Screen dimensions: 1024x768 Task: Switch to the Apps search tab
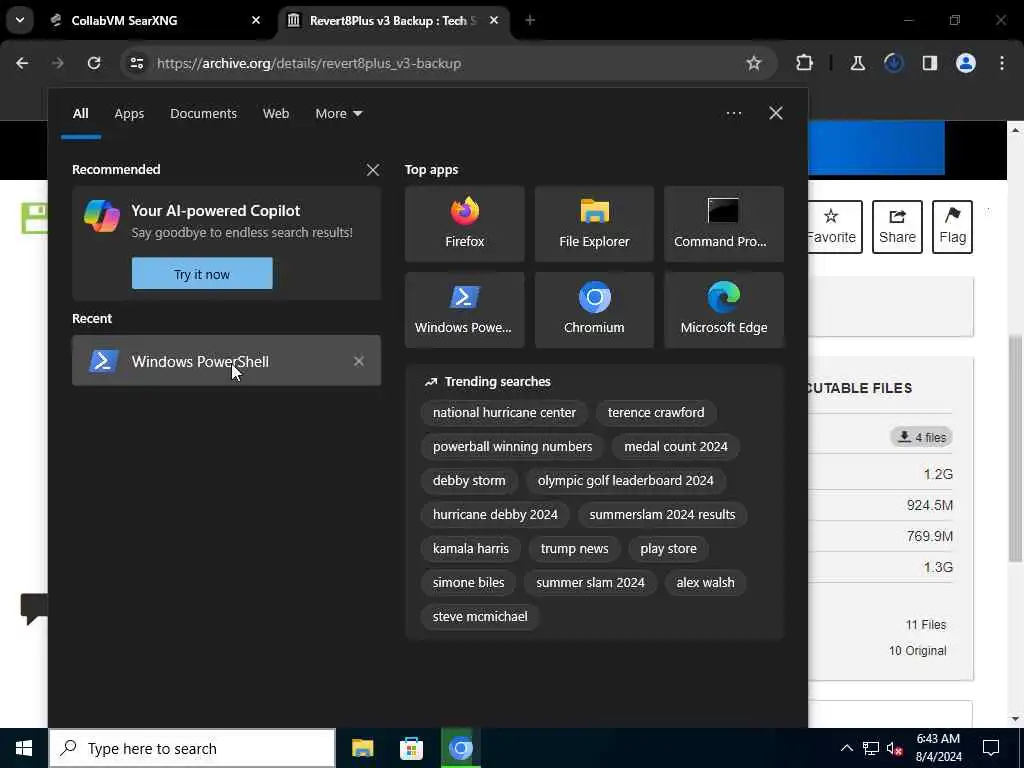tap(129, 114)
